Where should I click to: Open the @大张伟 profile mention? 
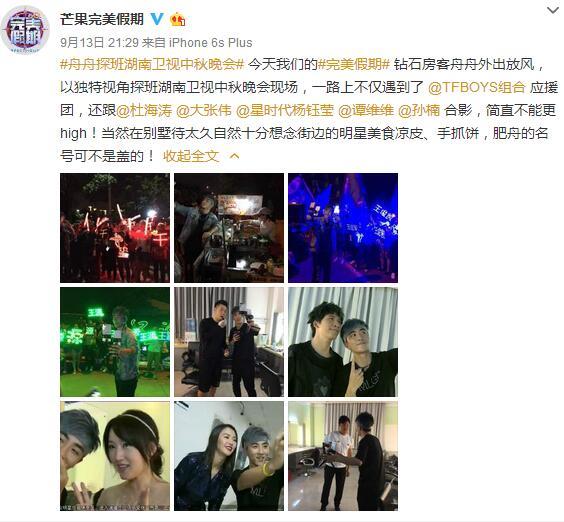pyautogui.click(x=204, y=110)
